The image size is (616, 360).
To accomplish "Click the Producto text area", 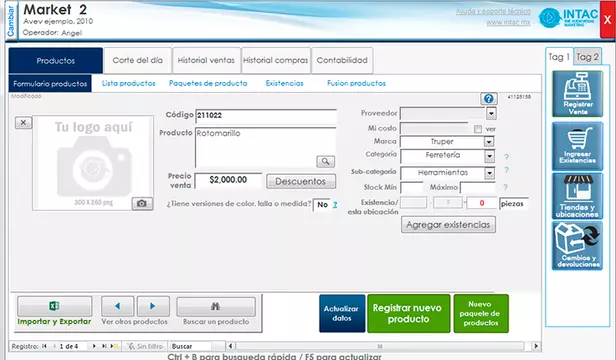I will point(266,147).
